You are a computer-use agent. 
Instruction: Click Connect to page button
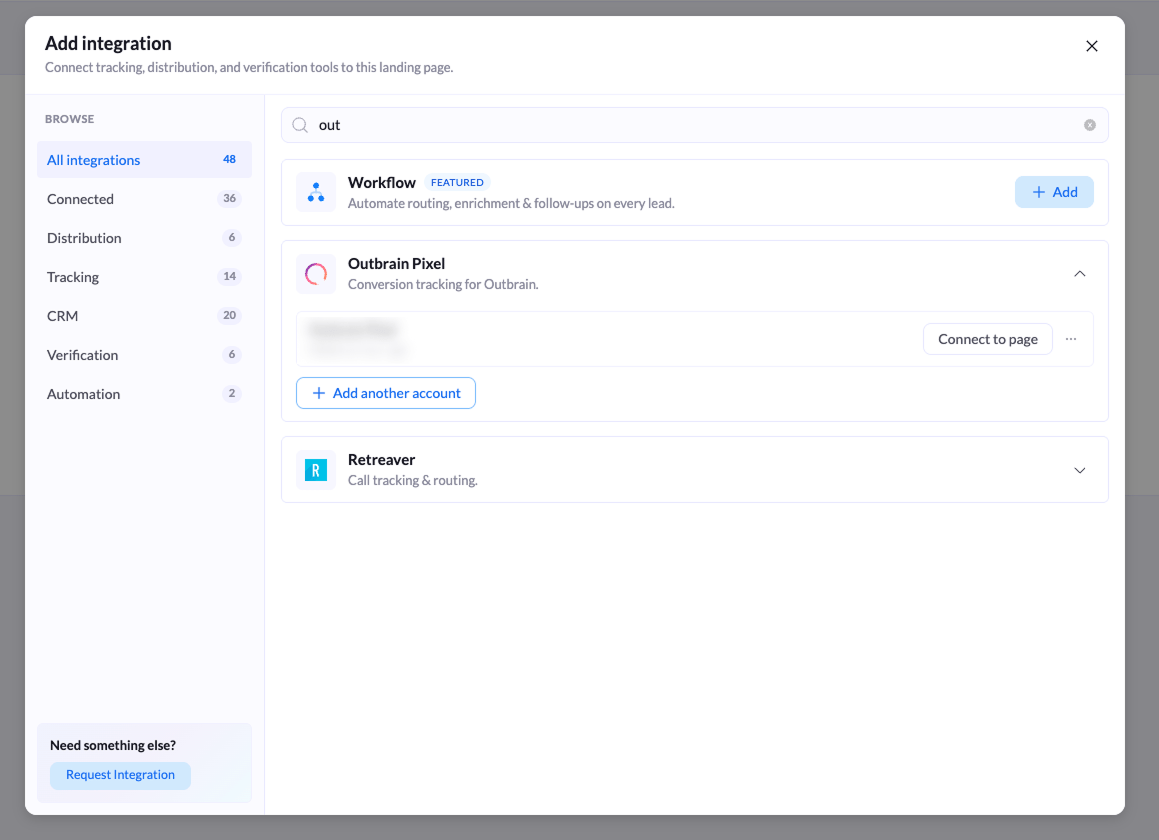[987, 339]
